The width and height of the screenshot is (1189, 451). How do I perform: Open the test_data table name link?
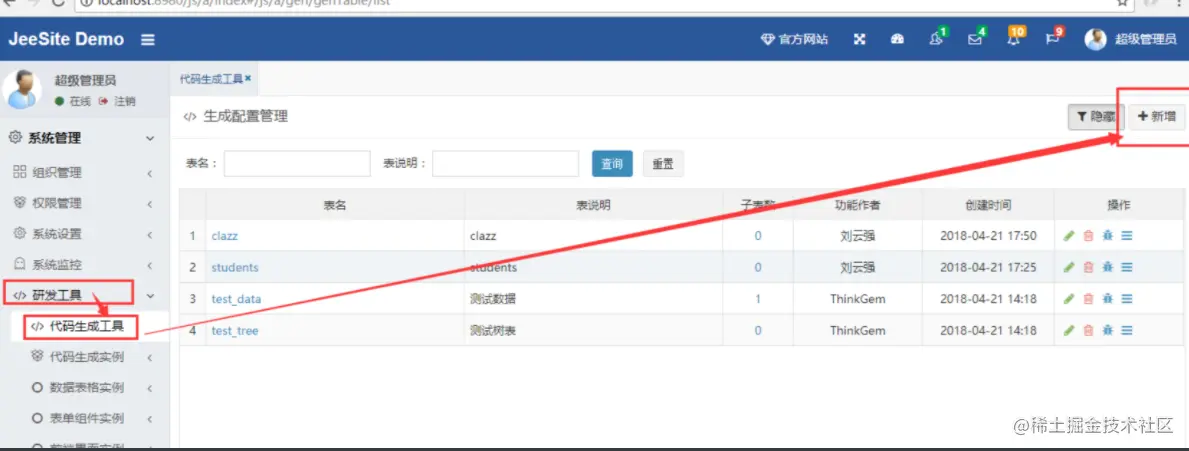(237, 299)
